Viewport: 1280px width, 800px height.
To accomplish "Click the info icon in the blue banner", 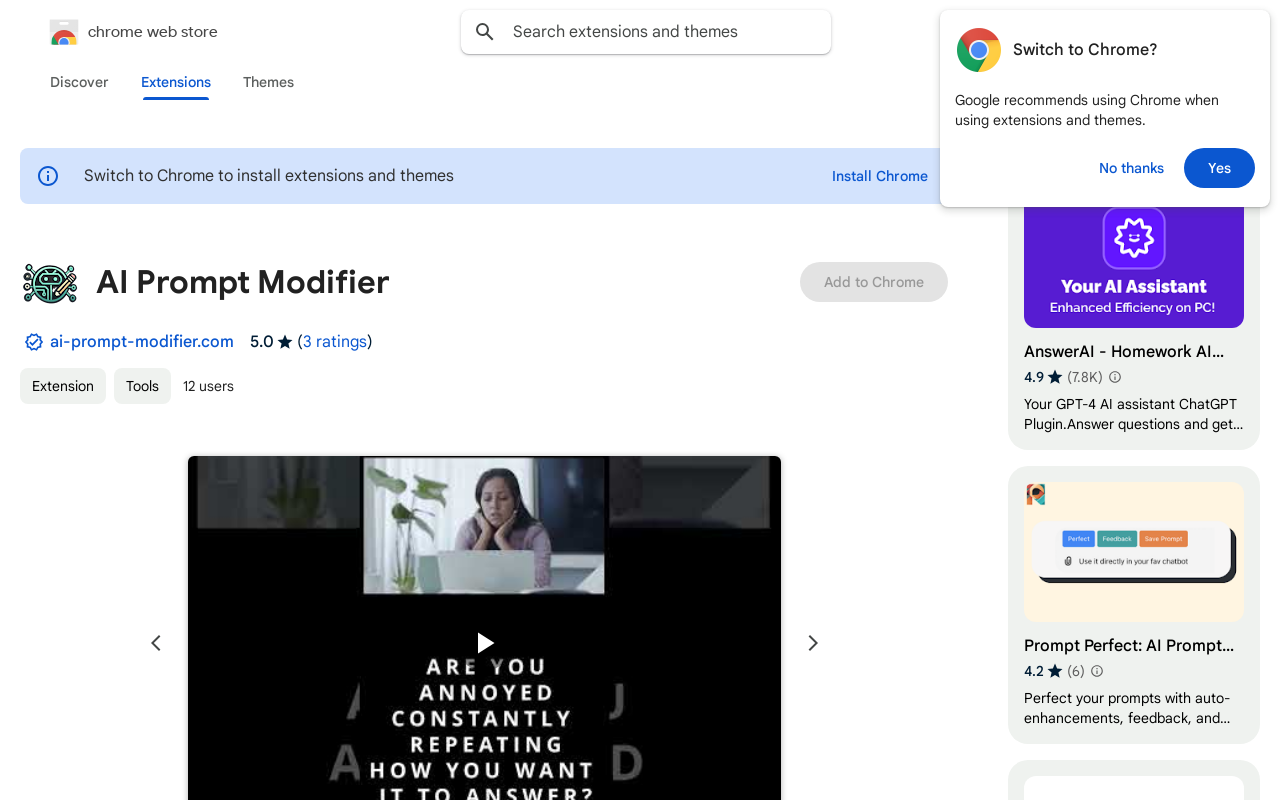I will [48, 176].
